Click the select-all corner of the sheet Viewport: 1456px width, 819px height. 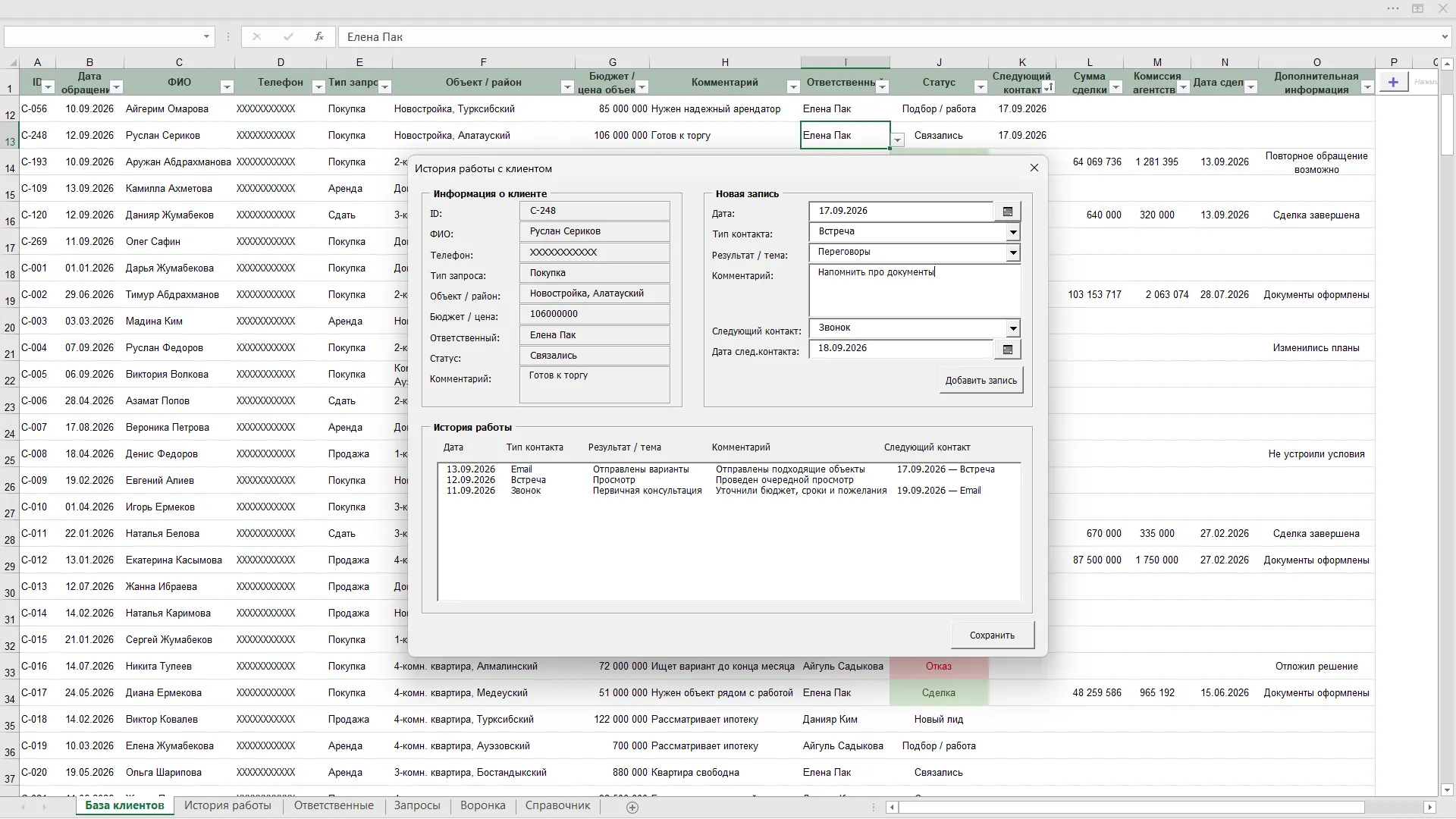pyautogui.click(x=11, y=62)
